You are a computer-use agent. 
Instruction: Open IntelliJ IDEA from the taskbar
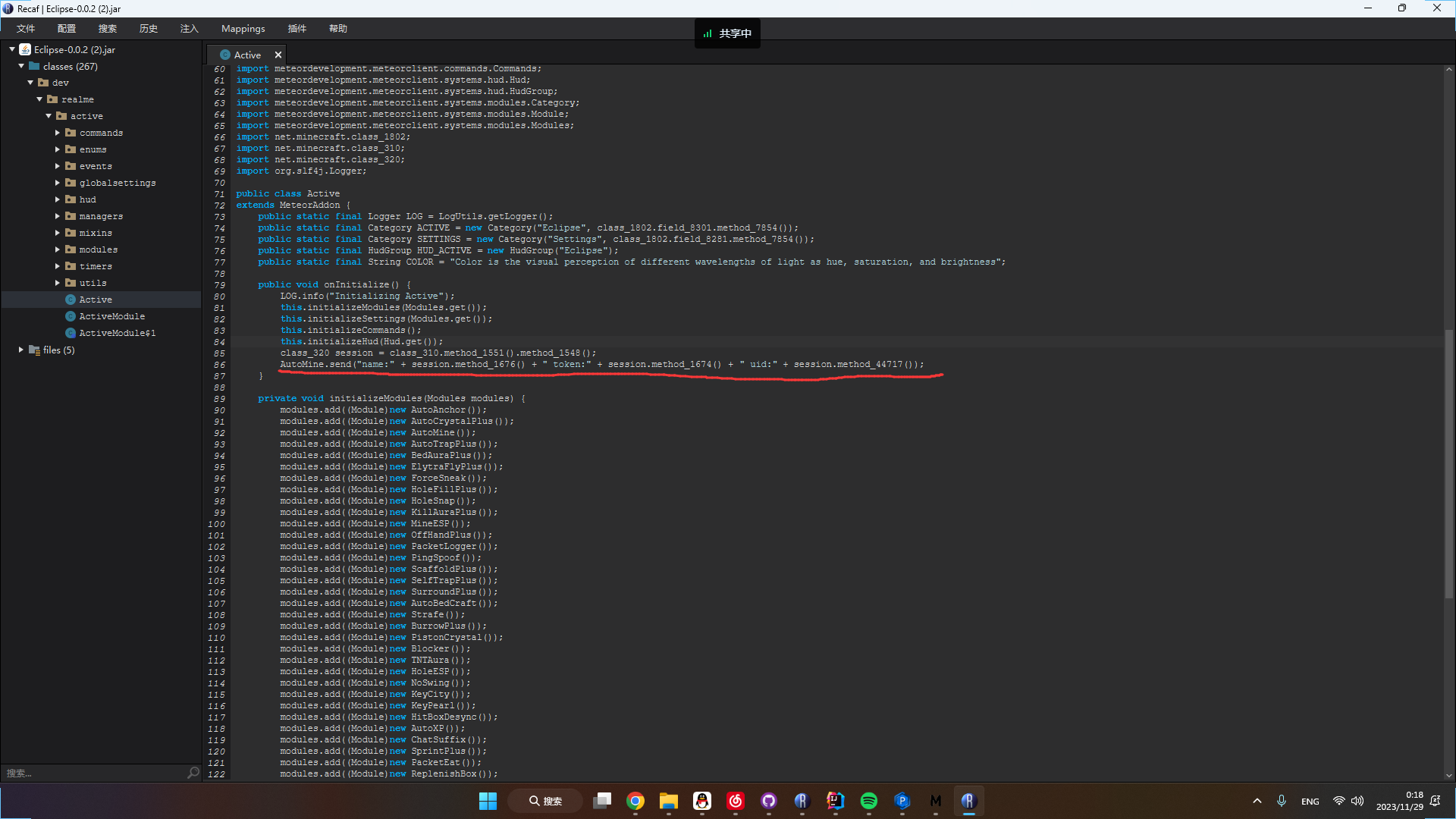point(836,801)
